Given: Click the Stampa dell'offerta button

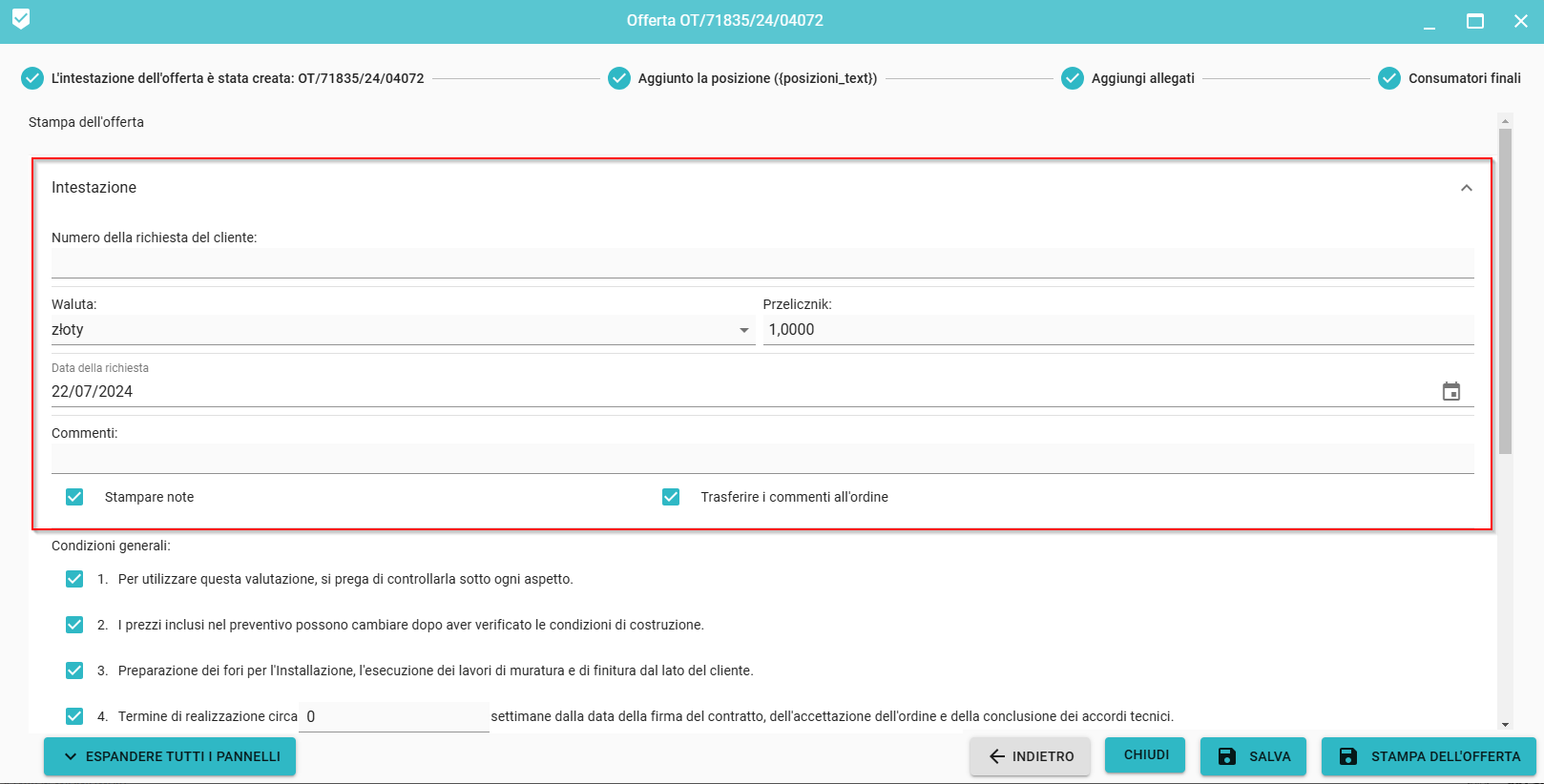Looking at the screenshot, I should click(1428, 756).
